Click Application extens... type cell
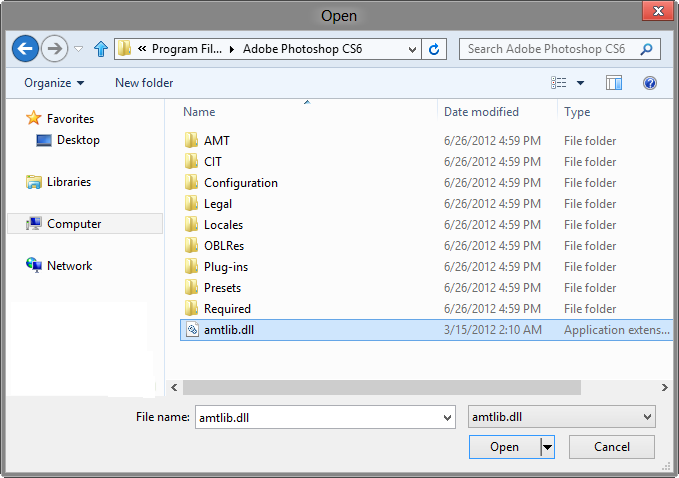 tap(617, 330)
